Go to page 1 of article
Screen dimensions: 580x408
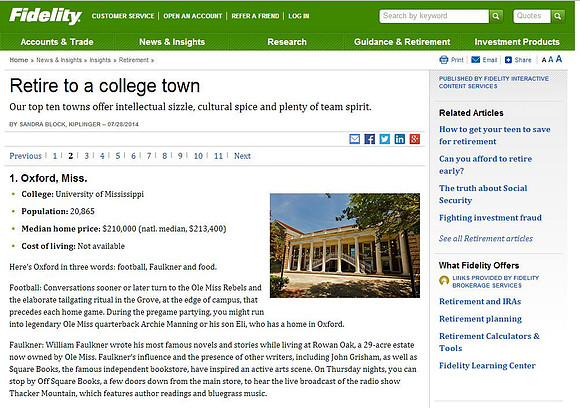55,156
